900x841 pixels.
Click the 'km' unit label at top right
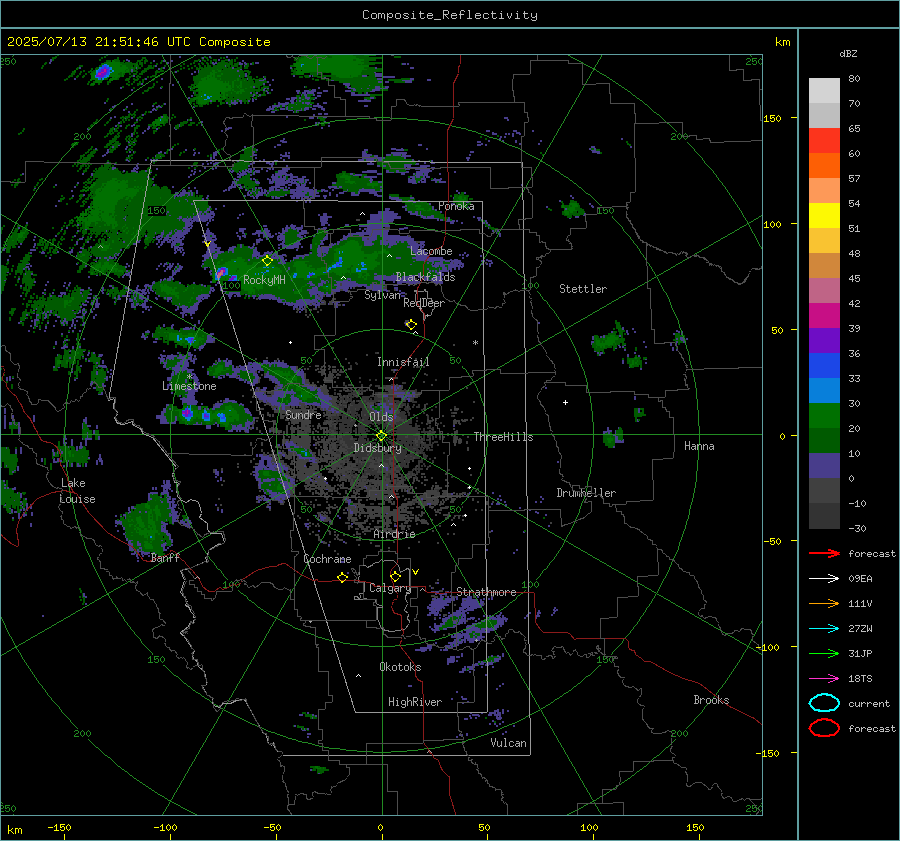tap(782, 42)
